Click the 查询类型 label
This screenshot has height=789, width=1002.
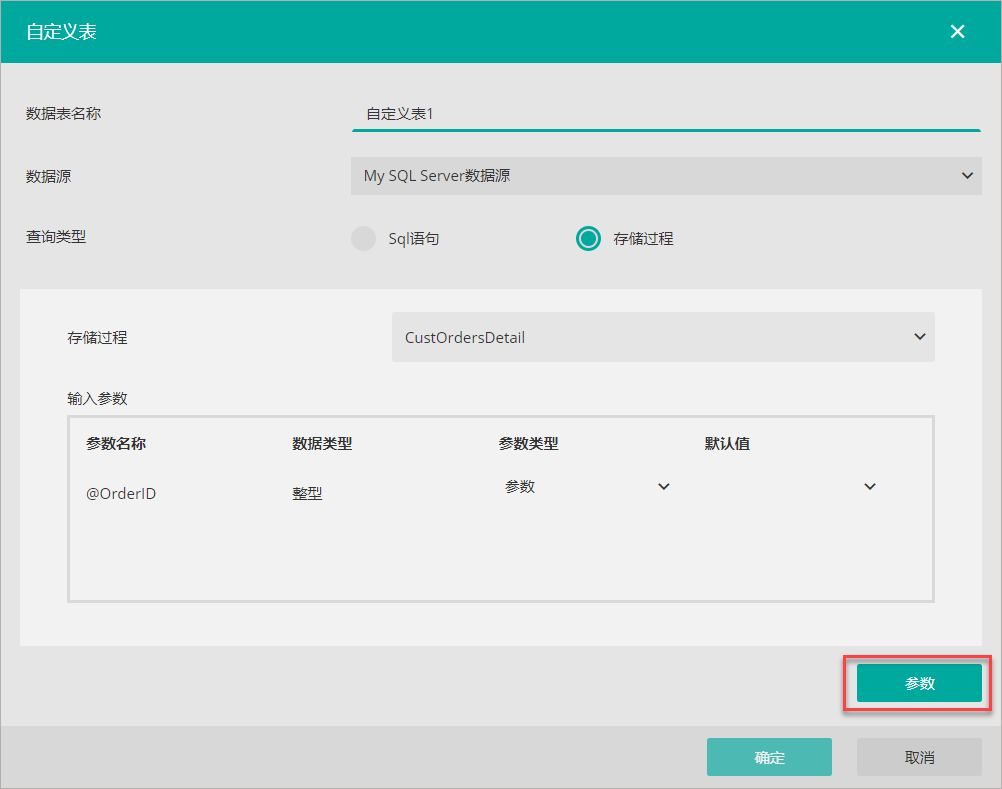pyautogui.click(x=56, y=238)
